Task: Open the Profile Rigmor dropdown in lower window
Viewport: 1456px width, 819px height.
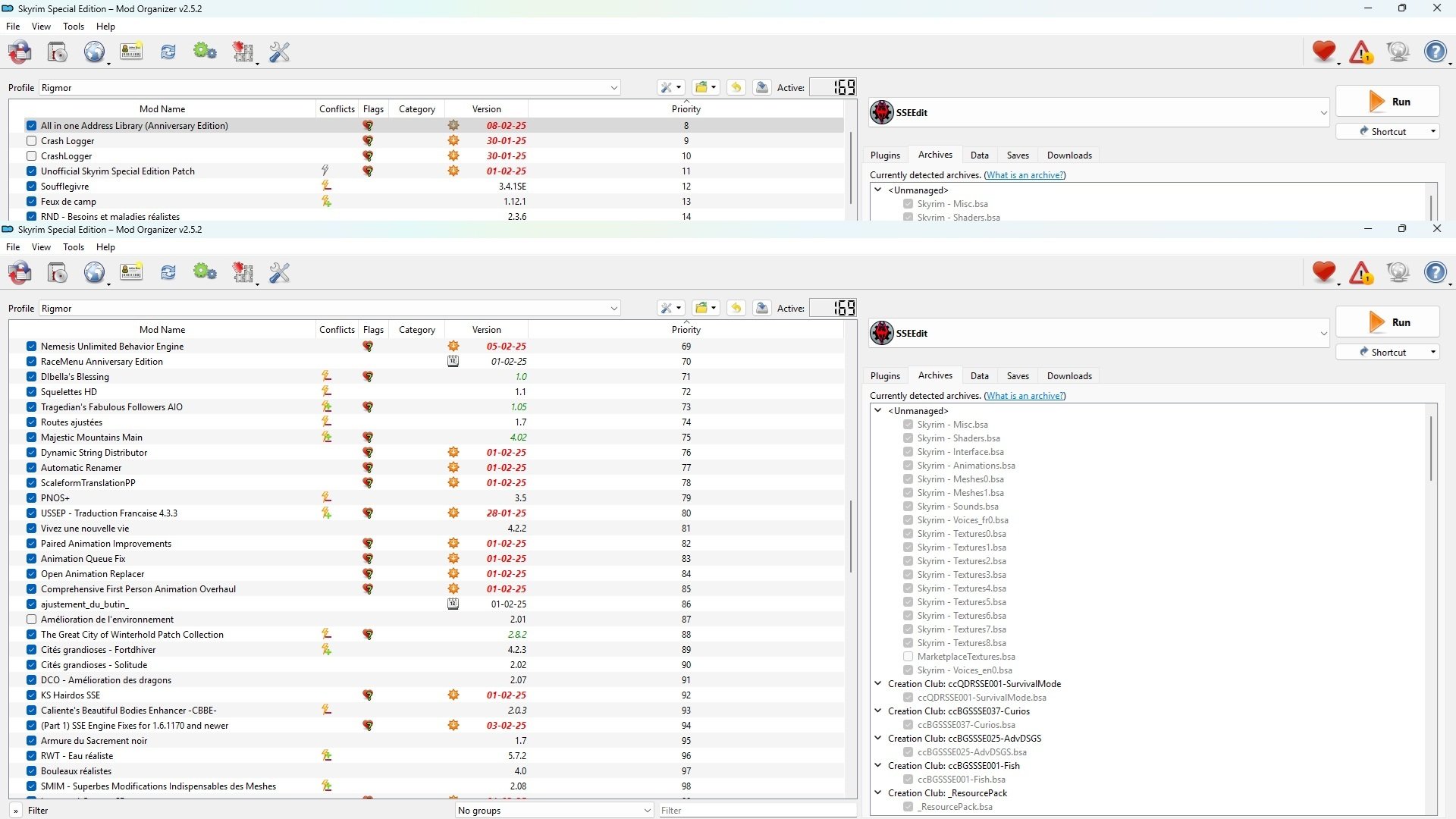Action: click(329, 309)
